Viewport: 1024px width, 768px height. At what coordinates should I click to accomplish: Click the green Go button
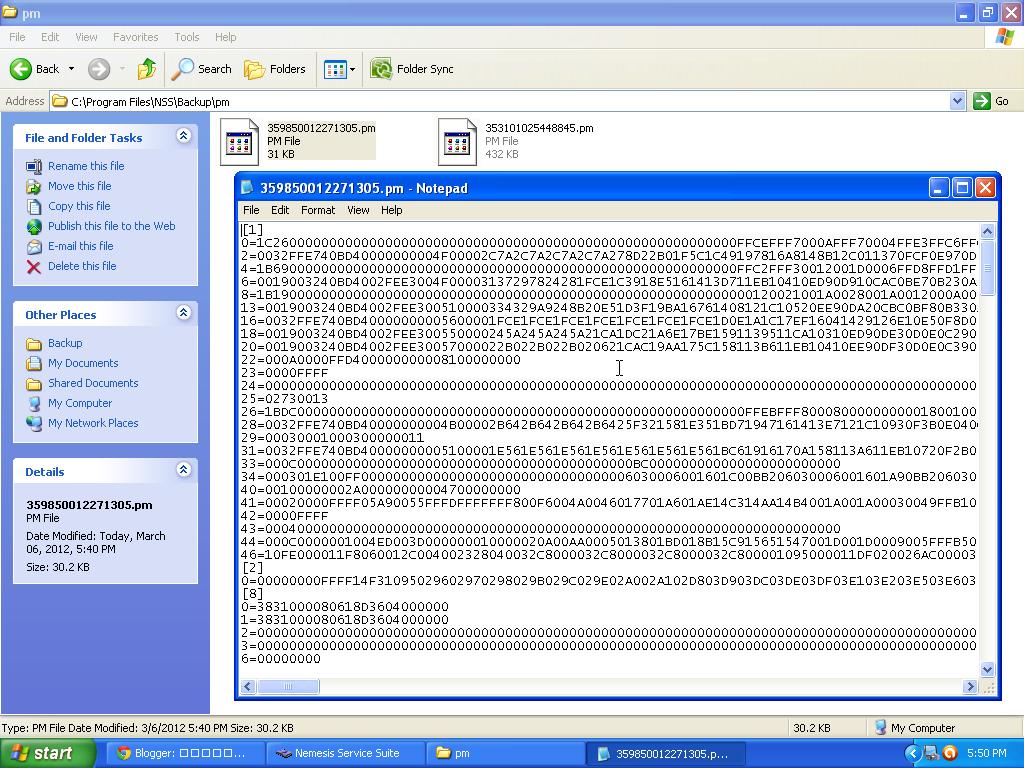[984, 101]
